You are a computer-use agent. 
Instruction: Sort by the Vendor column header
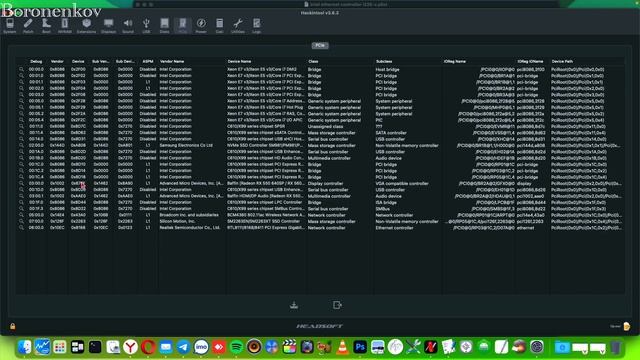pyautogui.click(x=57, y=62)
